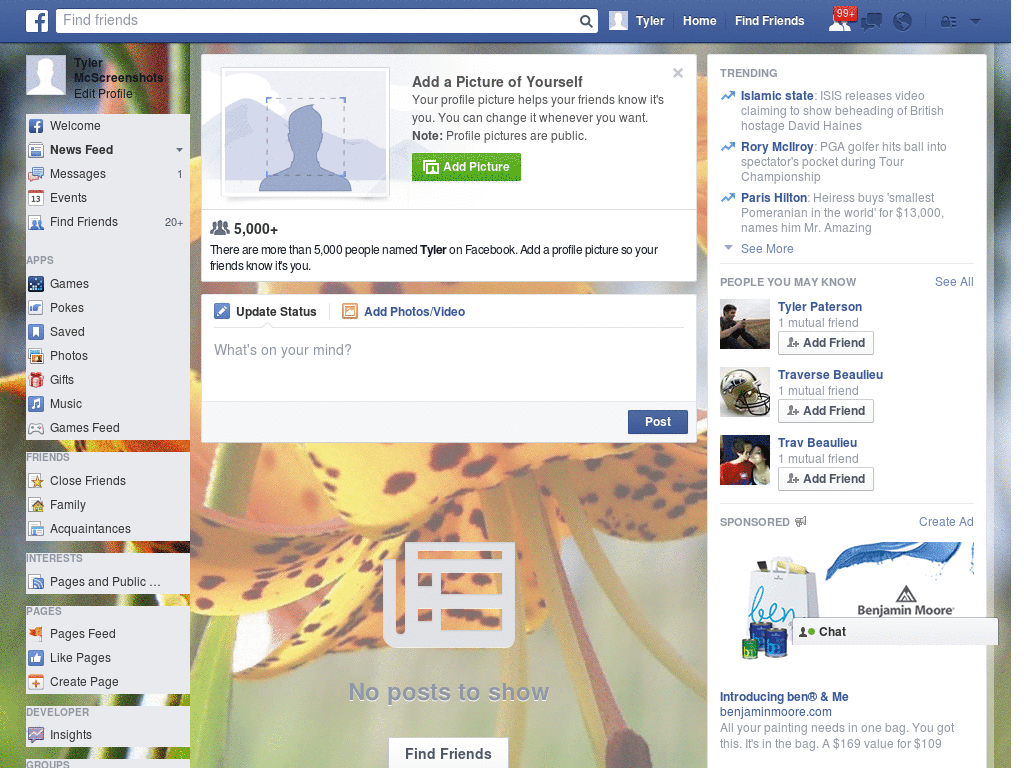Viewport: 1024px width, 768px height.
Task: Open the Pokes app icon
Action: pyautogui.click(x=36, y=308)
